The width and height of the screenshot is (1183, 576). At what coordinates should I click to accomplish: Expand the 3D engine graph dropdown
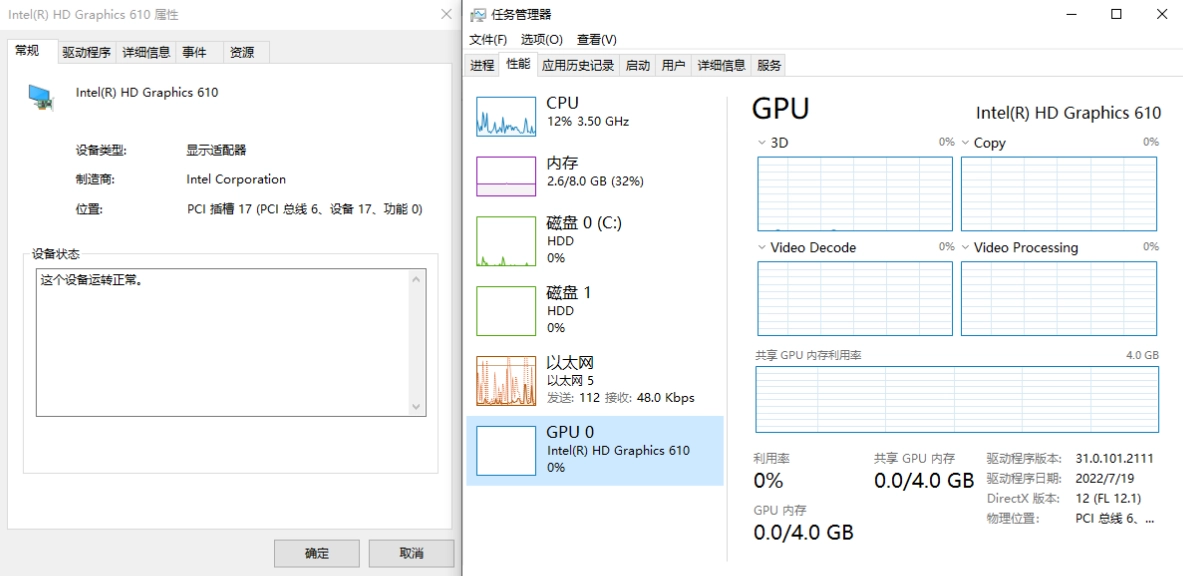click(762, 143)
